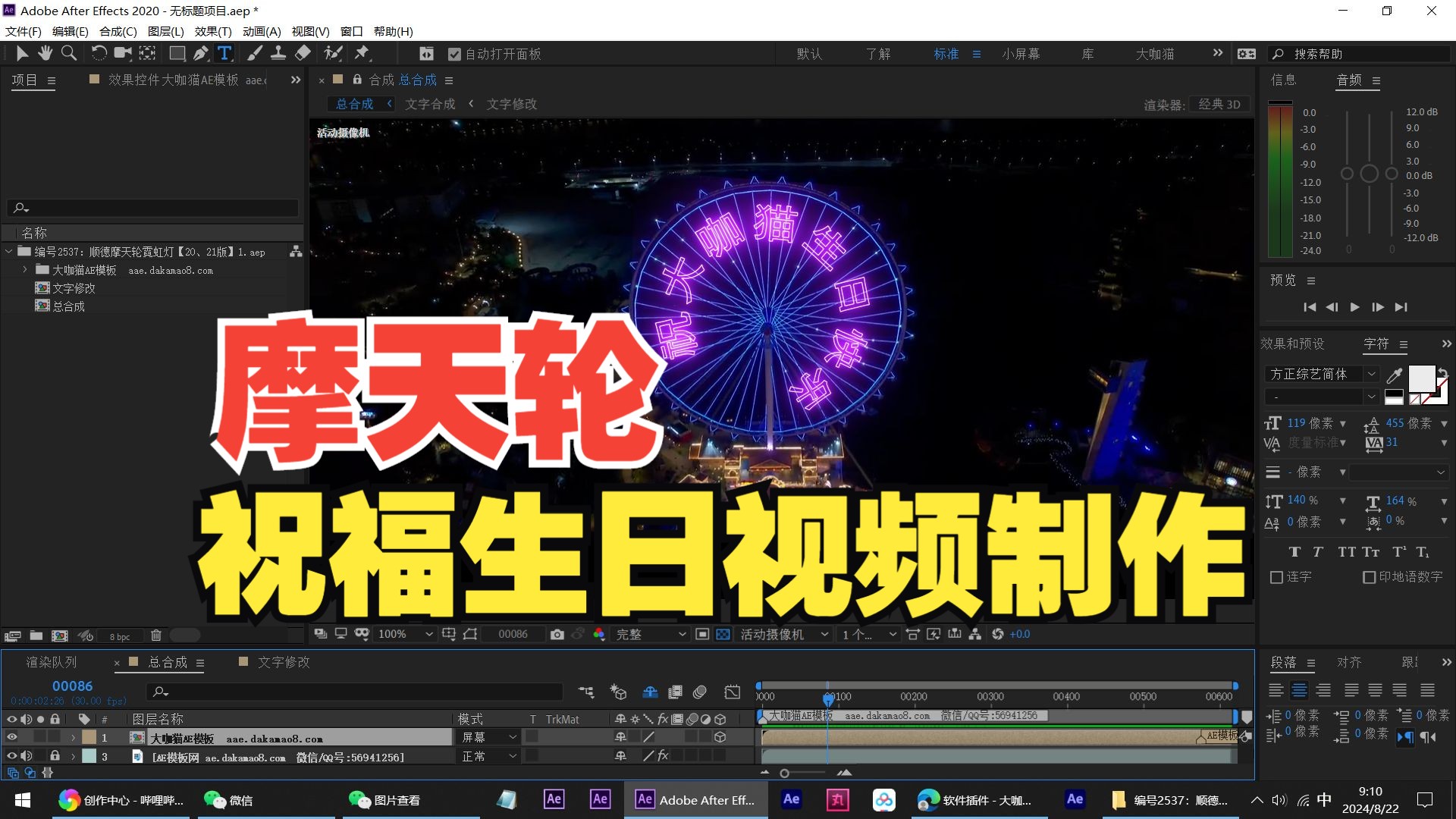Unlock layer 3 via lock icon
1456x819 pixels.
point(55,756)
